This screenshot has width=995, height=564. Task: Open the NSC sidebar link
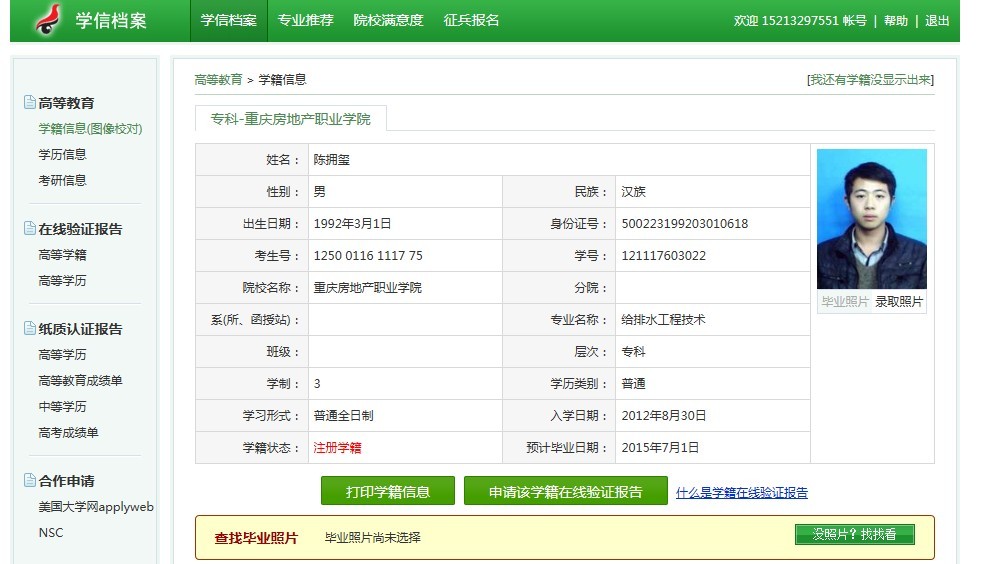[51, 533]
